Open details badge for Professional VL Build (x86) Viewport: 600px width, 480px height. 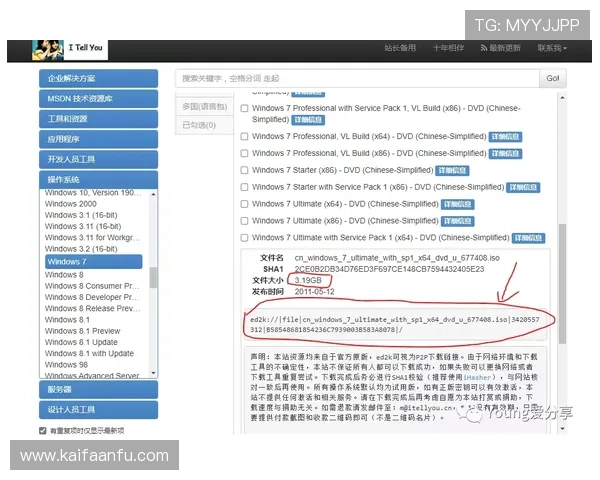coord(505,153)
